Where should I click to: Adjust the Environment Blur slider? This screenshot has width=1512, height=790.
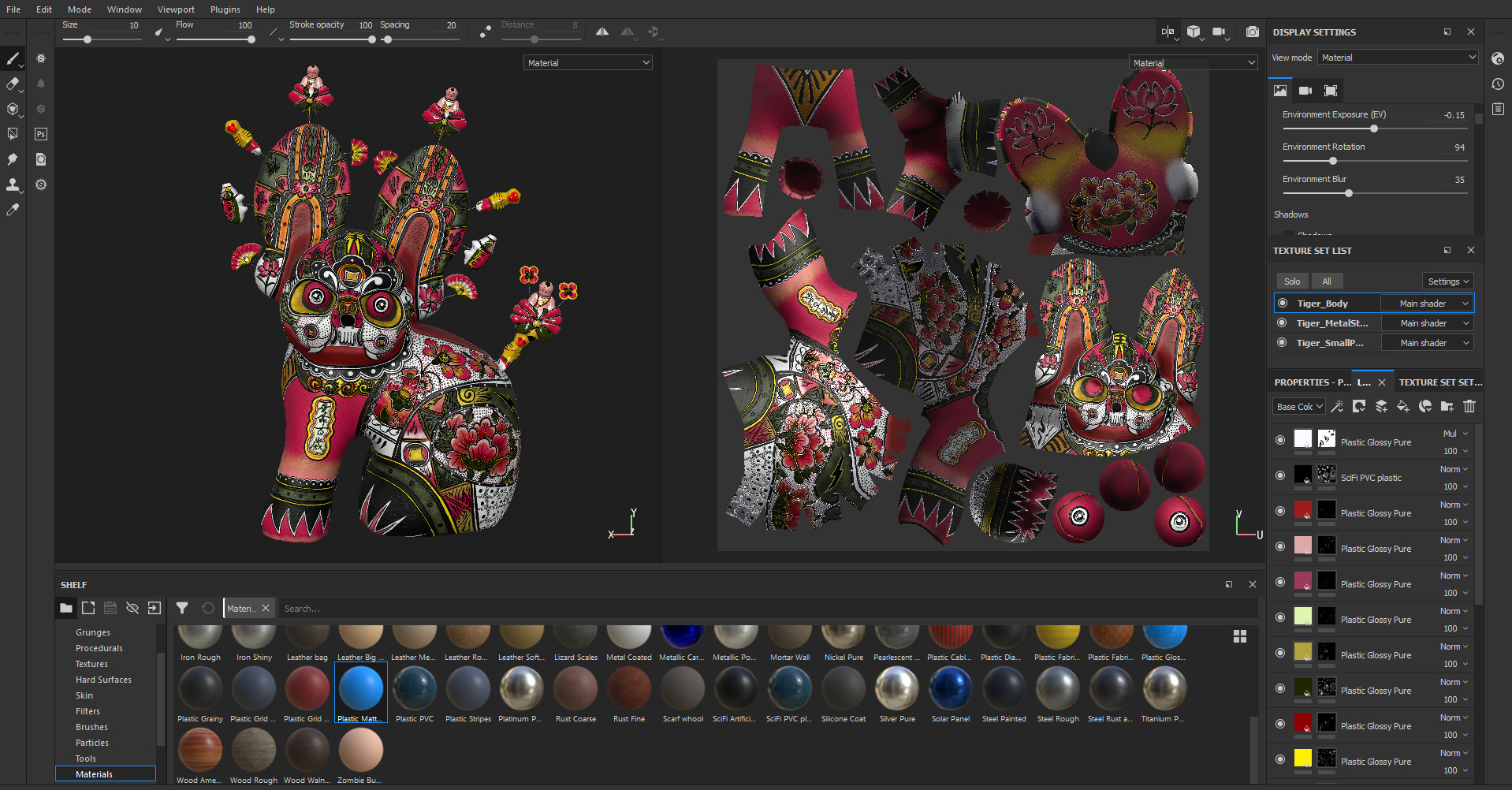1375,193
